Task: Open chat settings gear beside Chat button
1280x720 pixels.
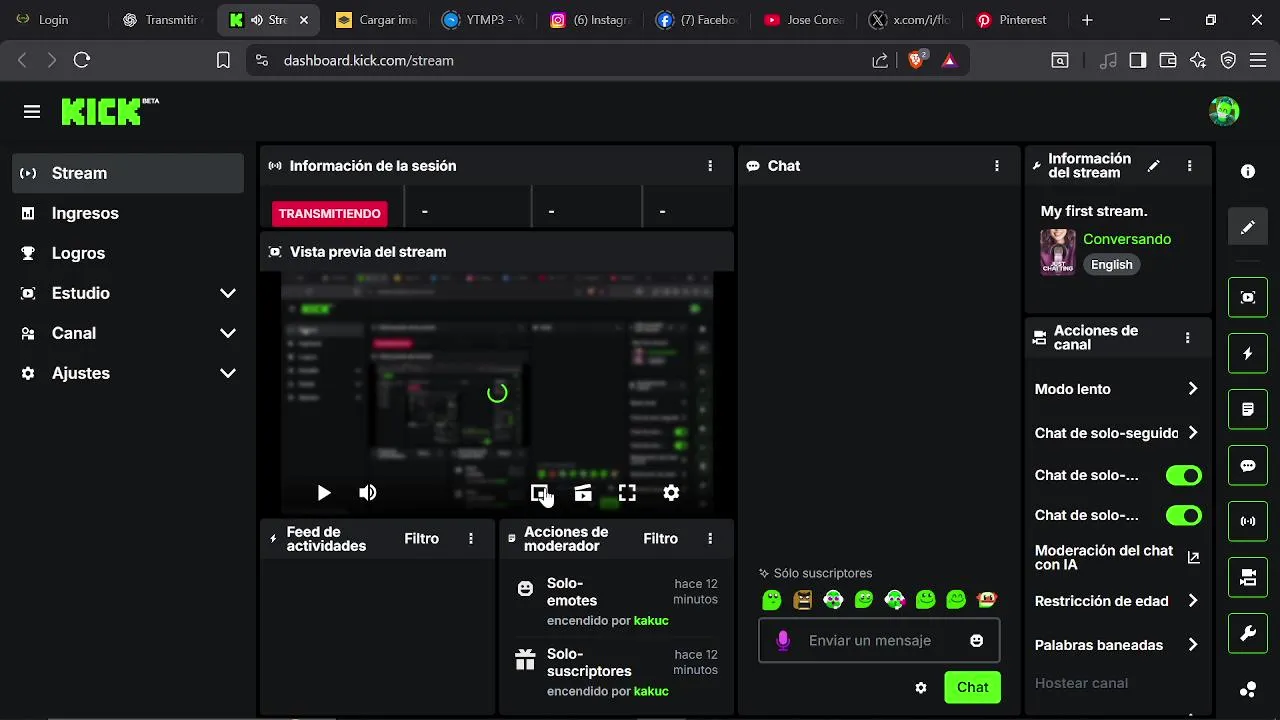Action: pyautogui.click(x=921, y=688)
